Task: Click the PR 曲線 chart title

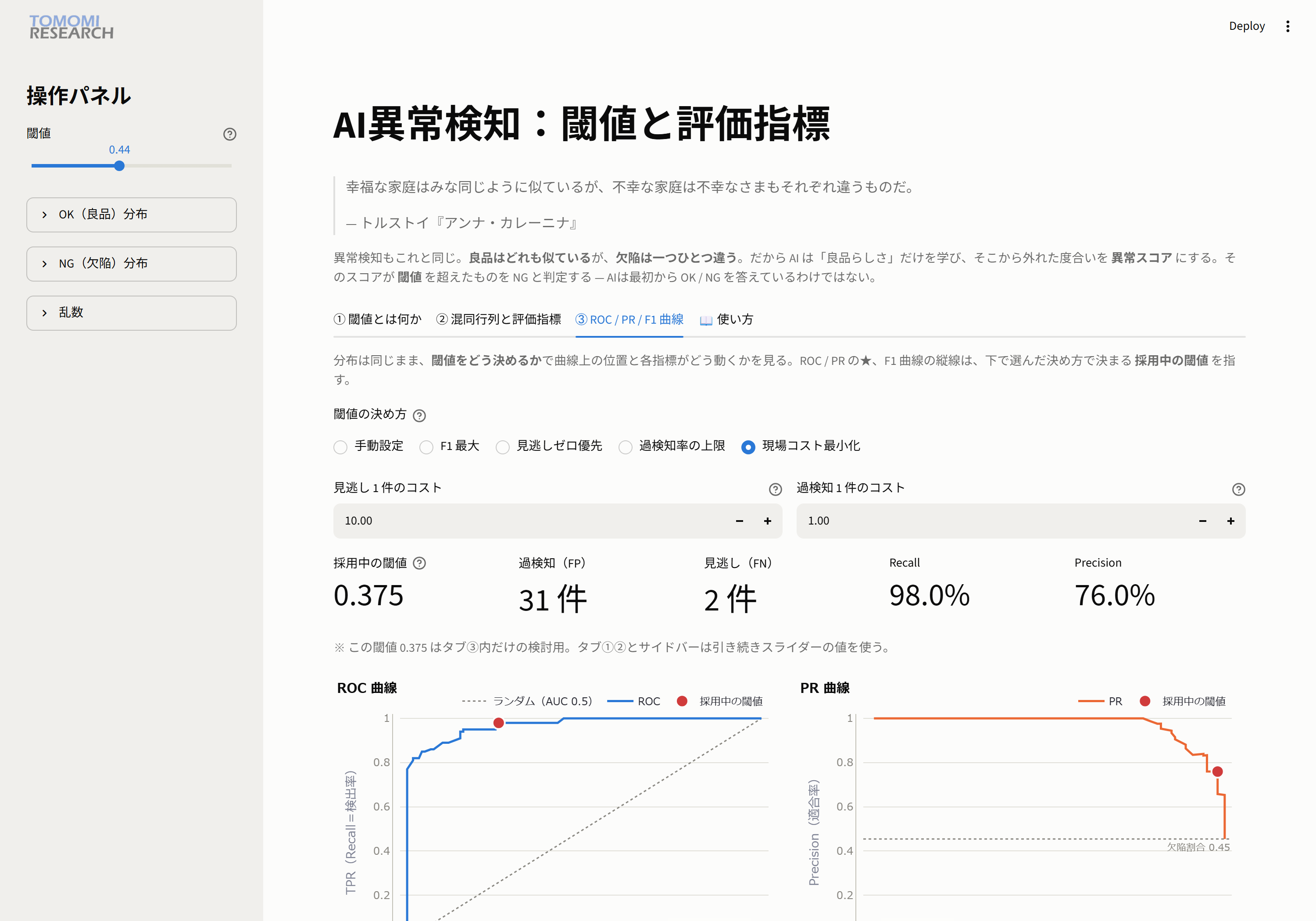Action: click(825, 688)
